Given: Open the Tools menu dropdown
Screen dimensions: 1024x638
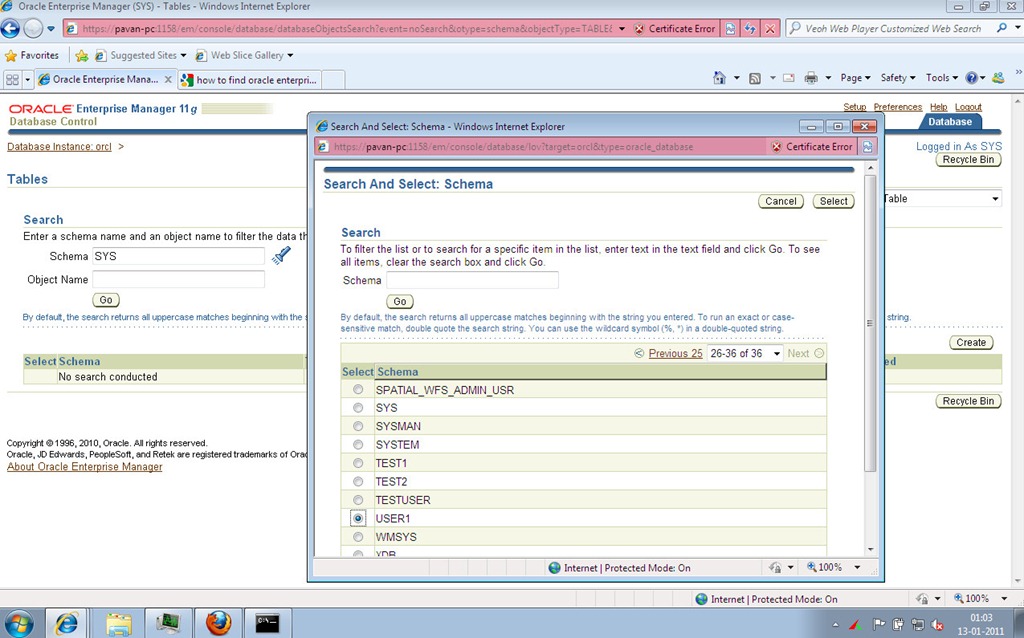Looking at the screenshot, I should click(x=941, y=78).
